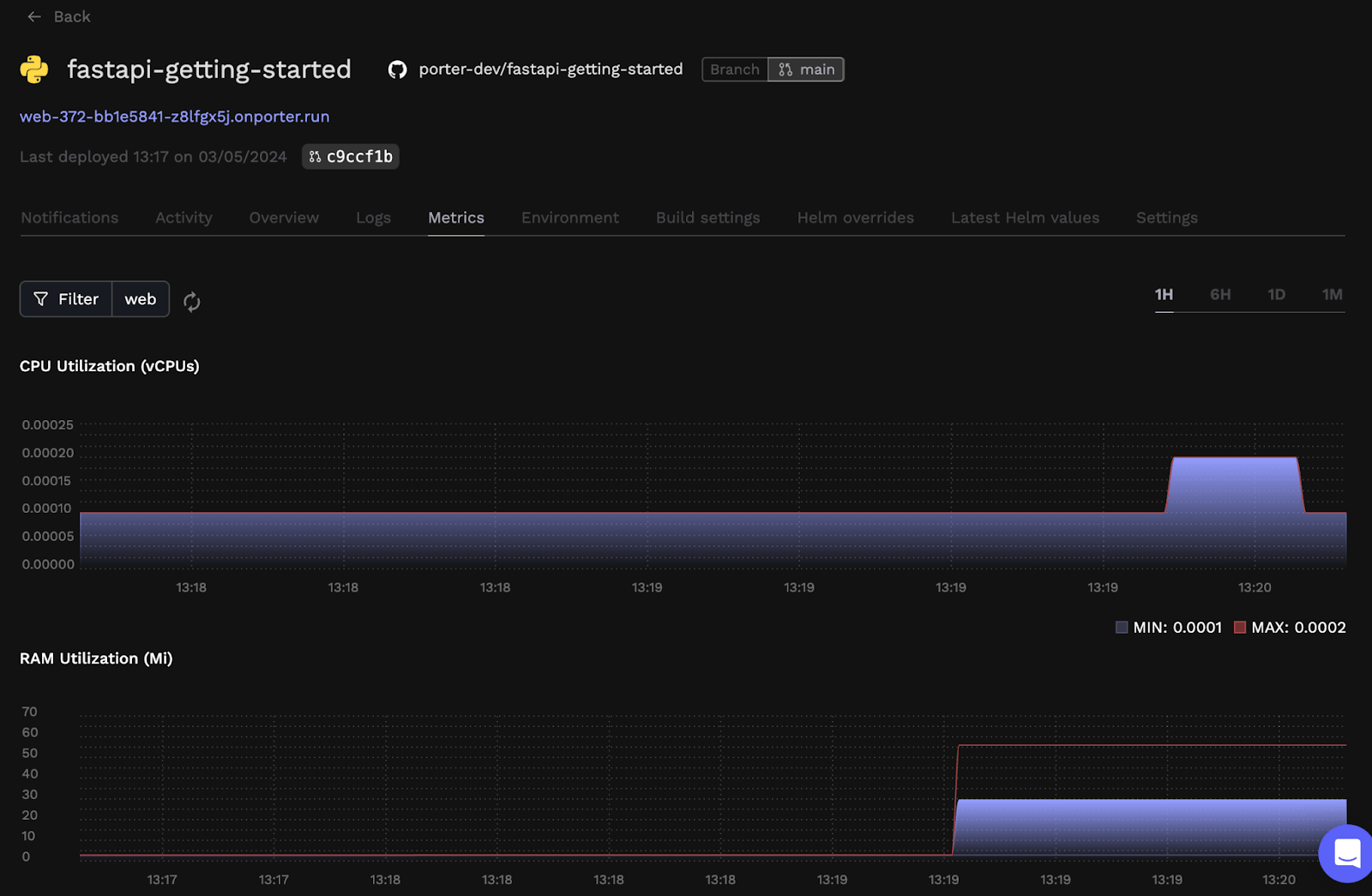Click the back arrow icon
The width and height of the screenshot is (1372, 896).
tap(34, 17)
